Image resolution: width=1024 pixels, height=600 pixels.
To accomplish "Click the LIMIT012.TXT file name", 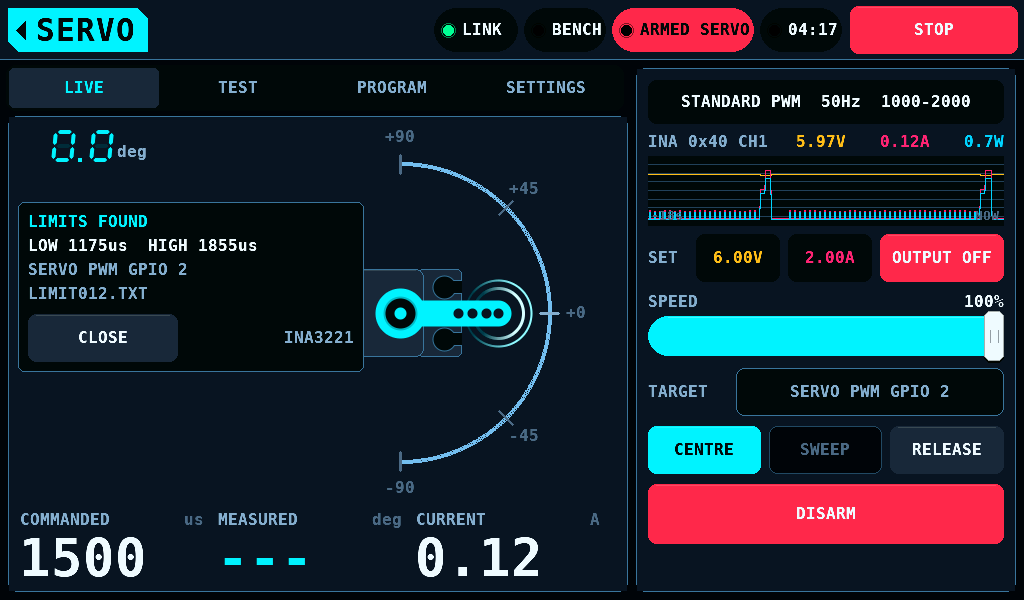I will pos(88,294).
